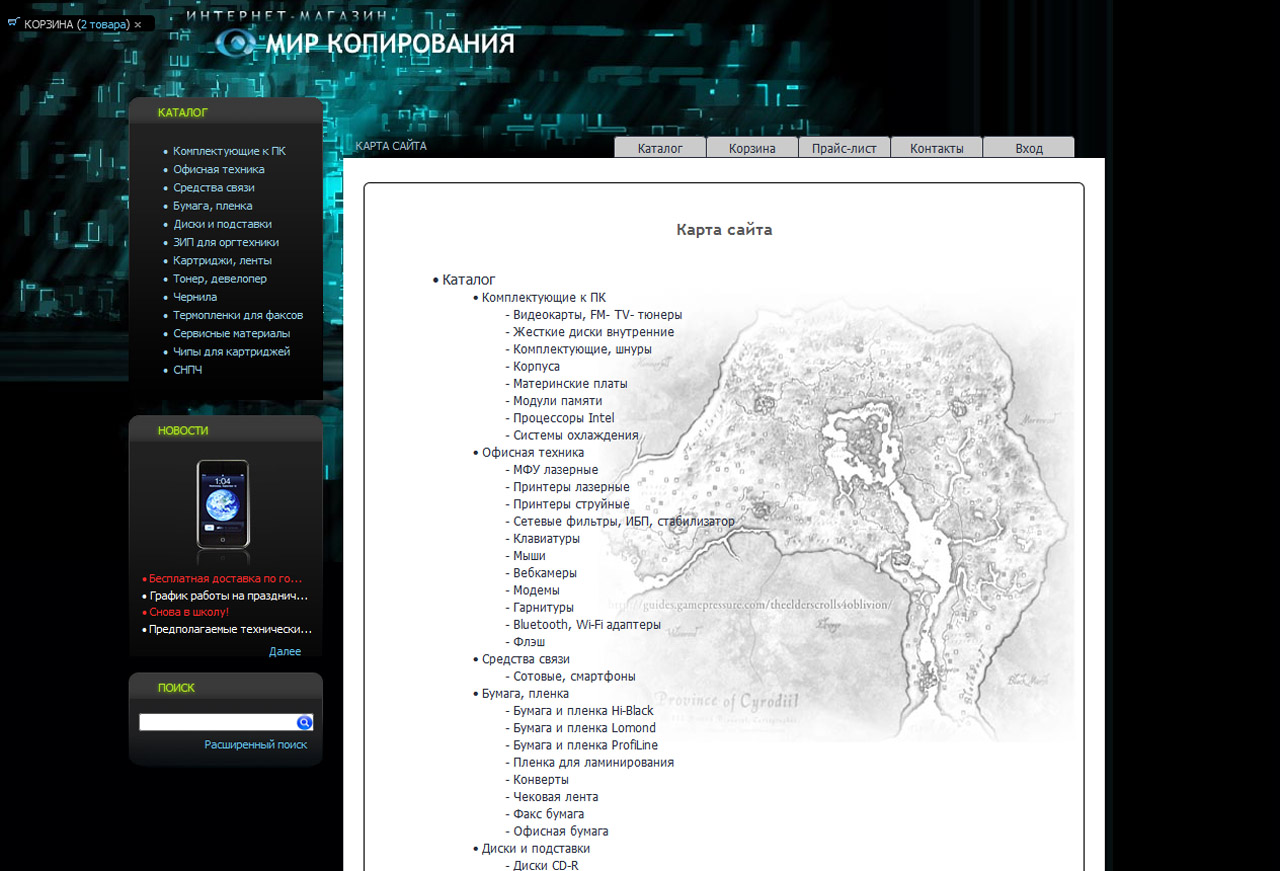Viewport: 1280px width, 871px height.
Task: Open the Гарнитуры site map entry
Action: point(543,607)
